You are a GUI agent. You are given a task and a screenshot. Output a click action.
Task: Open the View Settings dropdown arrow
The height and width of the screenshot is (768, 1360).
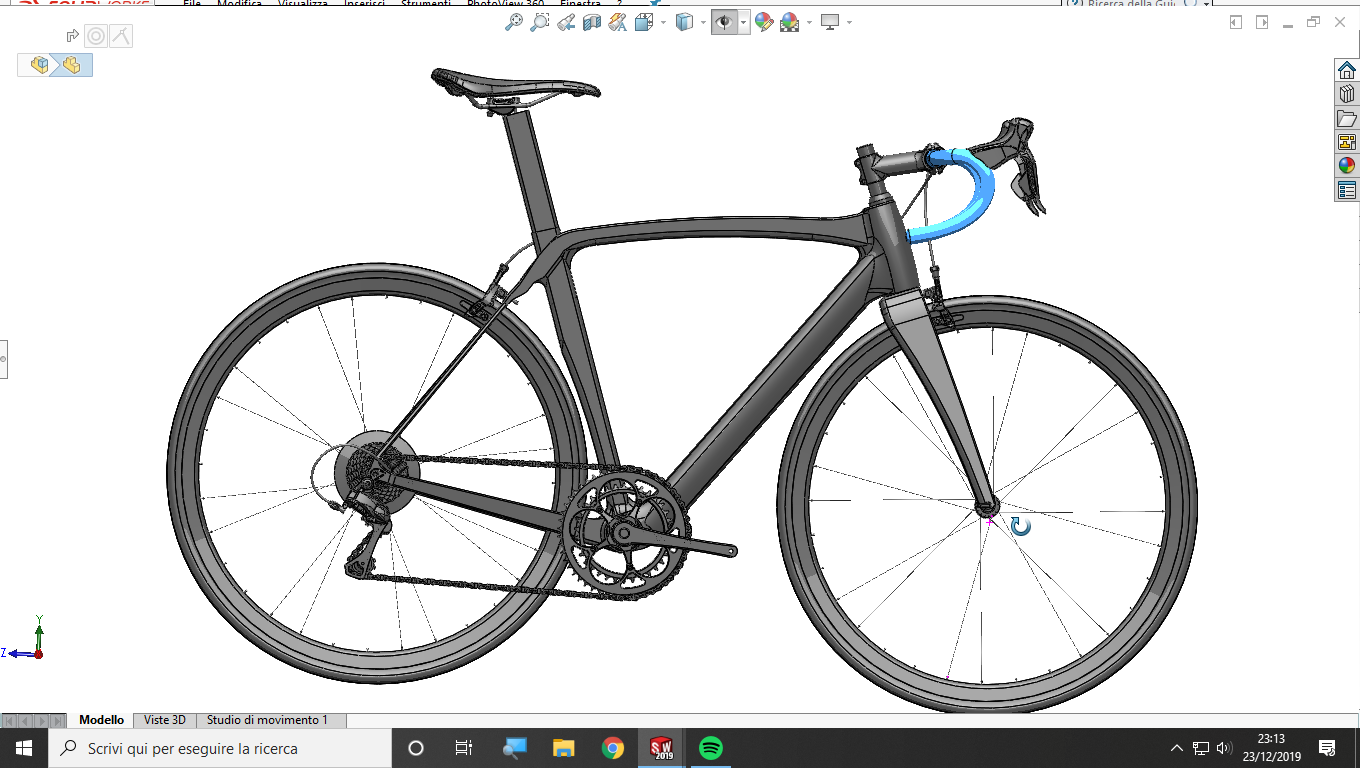click(849, 23)
